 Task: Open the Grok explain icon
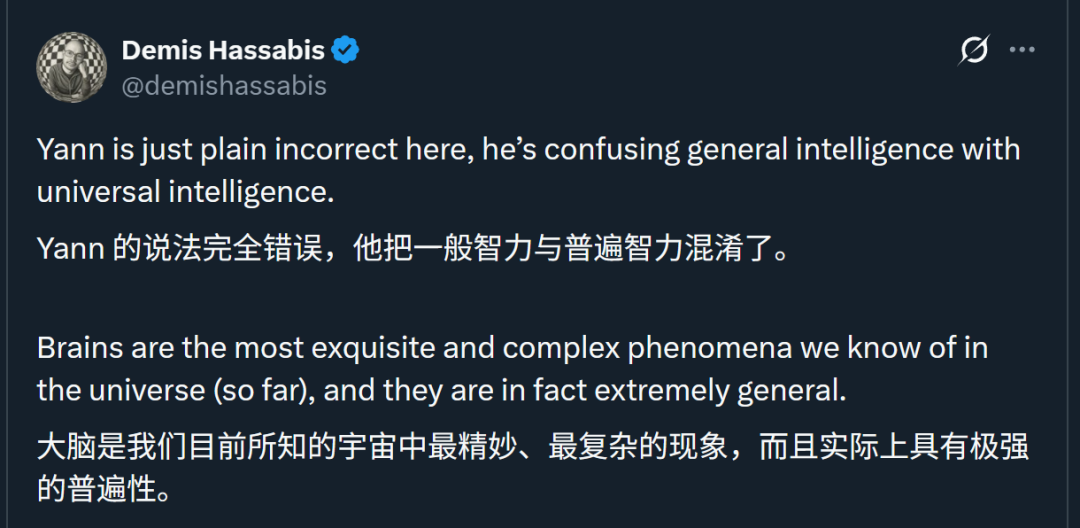[974, 50]
